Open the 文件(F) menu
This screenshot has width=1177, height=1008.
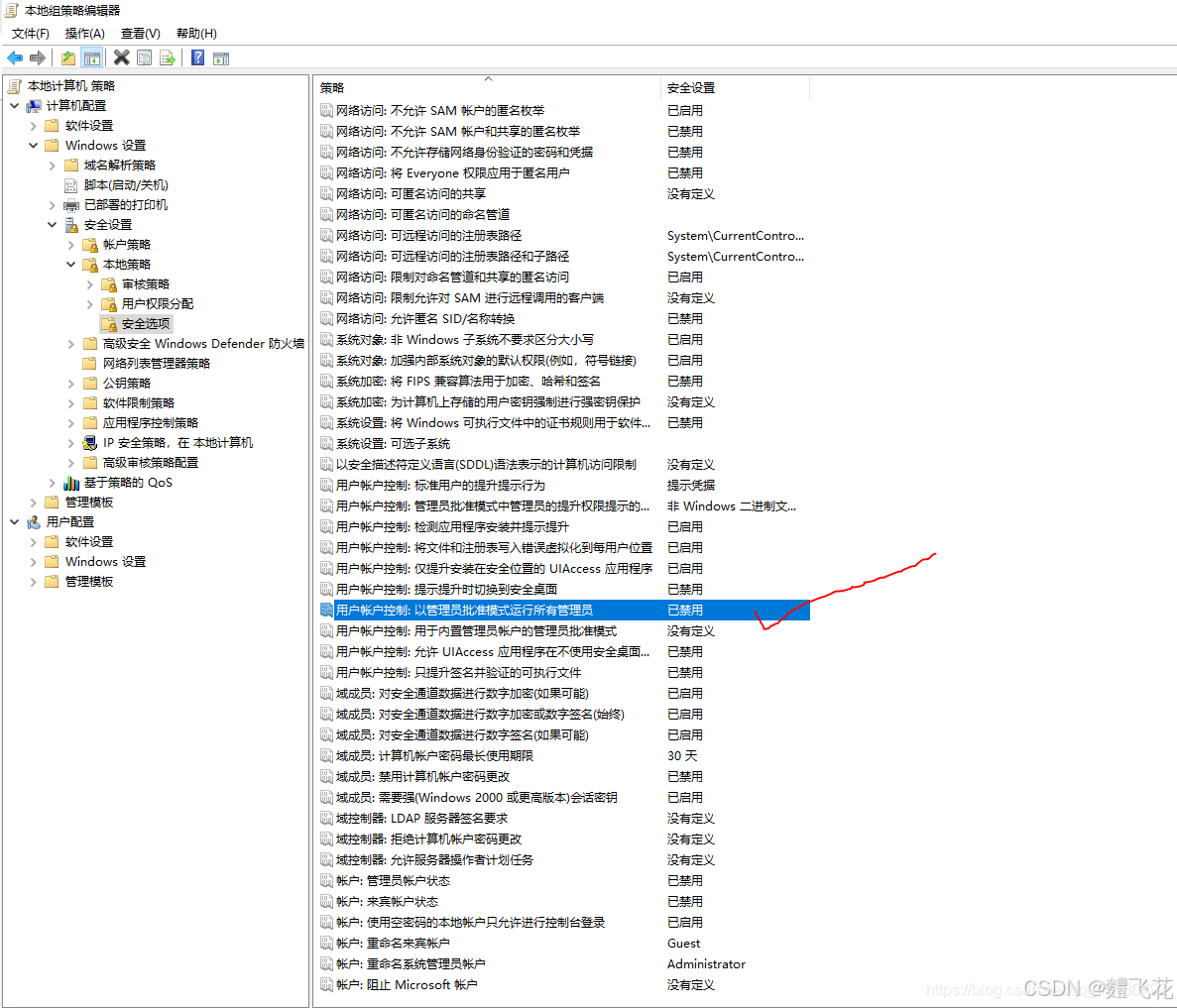click(30, 34)
